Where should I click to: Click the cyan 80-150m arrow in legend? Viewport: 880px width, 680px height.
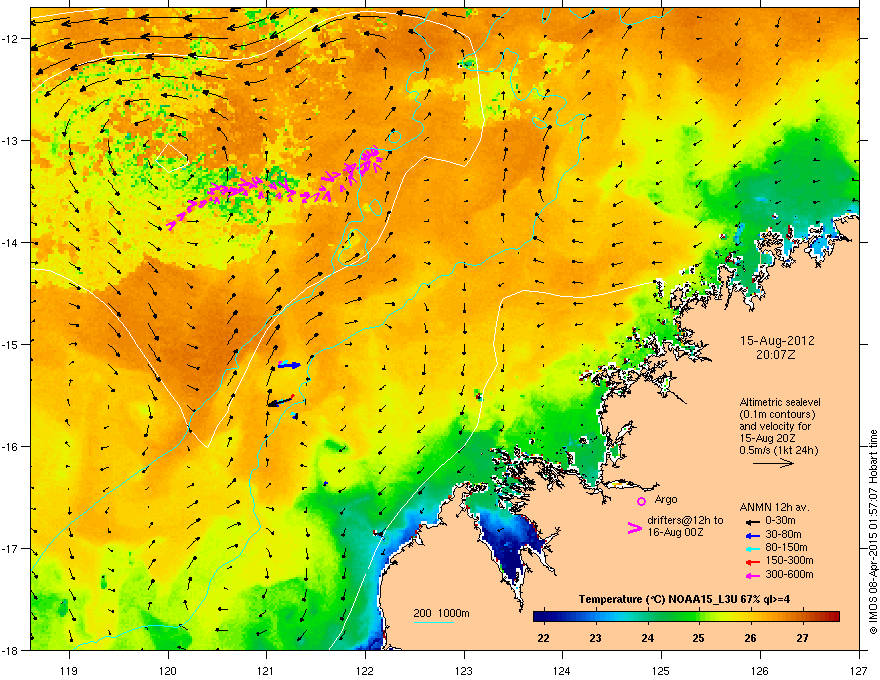click(x=752, y=548)
